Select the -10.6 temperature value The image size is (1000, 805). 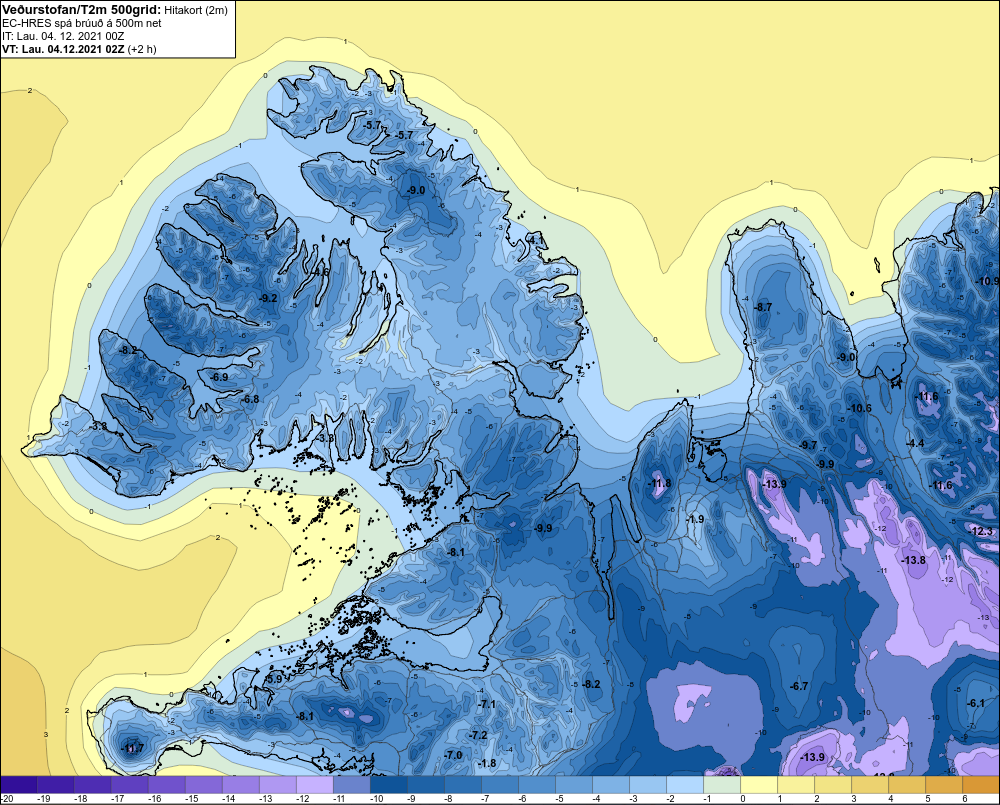pos(859,408)
